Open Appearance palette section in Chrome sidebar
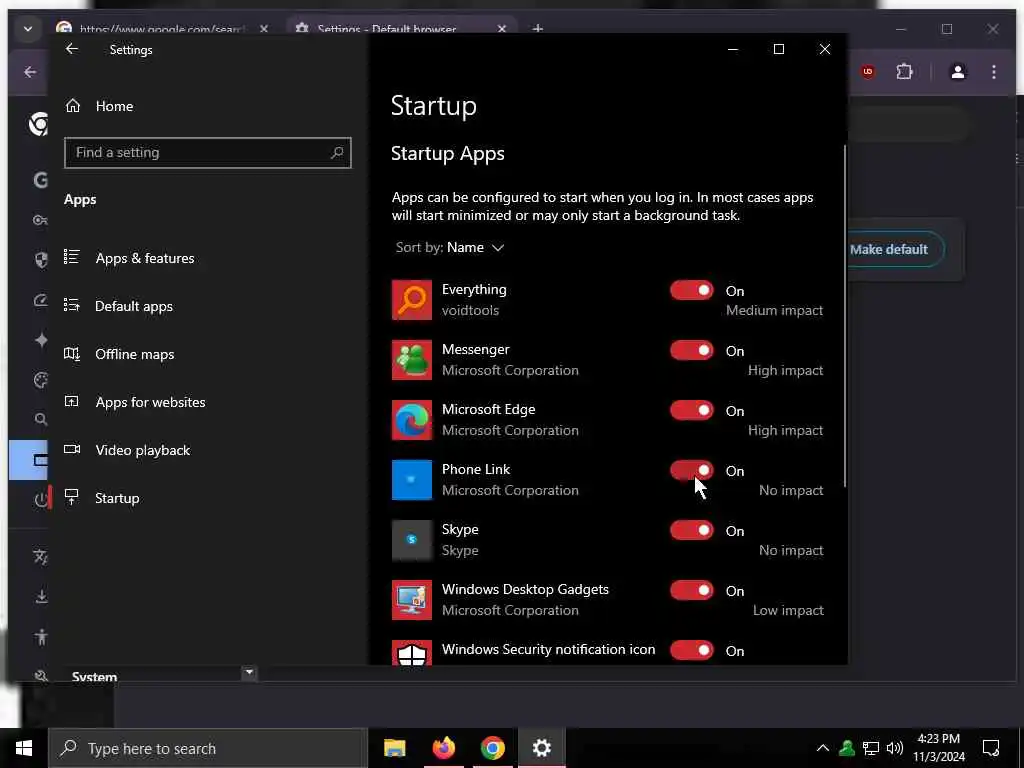 click(40, 380)
